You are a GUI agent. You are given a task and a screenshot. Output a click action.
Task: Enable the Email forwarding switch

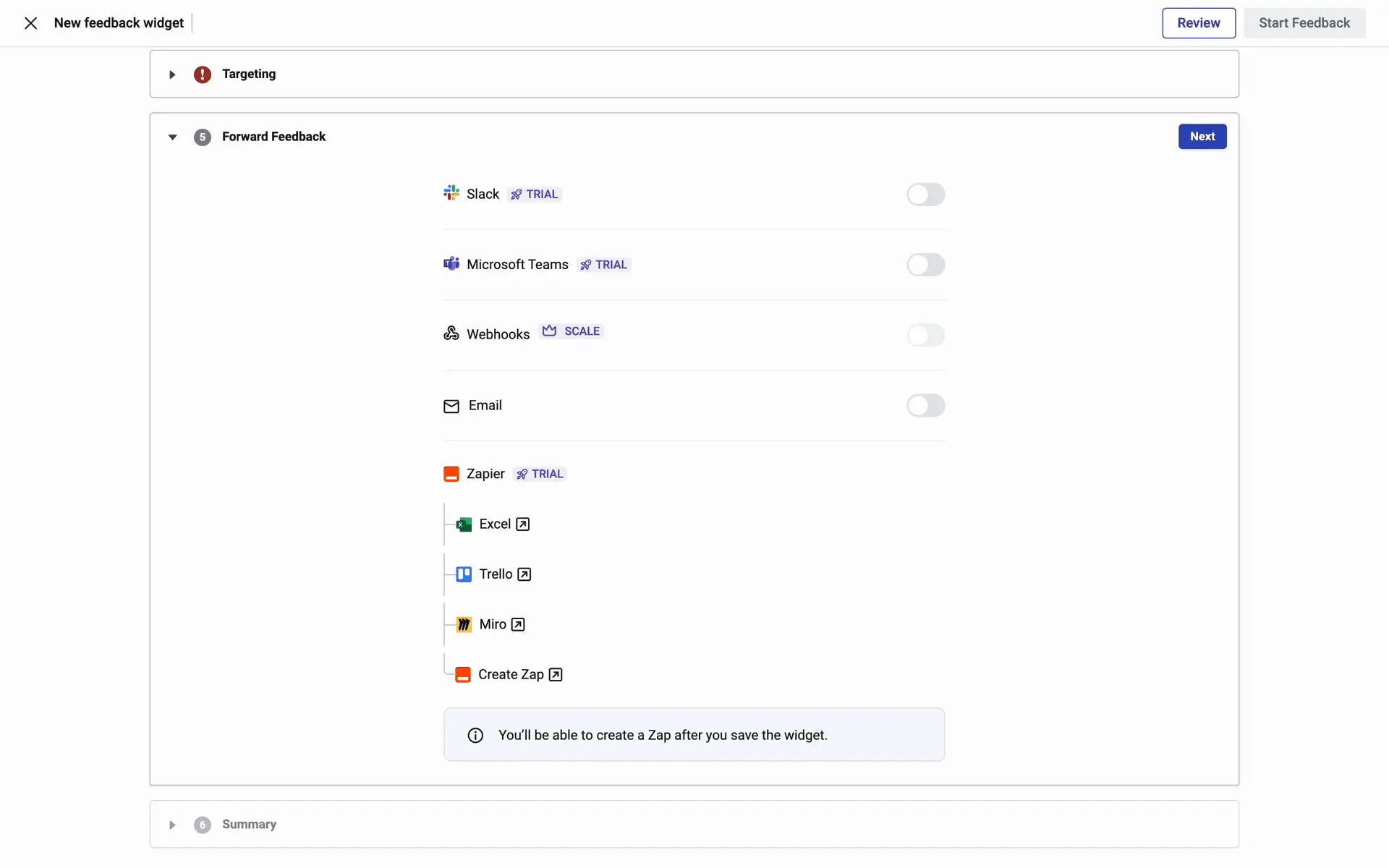click(925, 406)
